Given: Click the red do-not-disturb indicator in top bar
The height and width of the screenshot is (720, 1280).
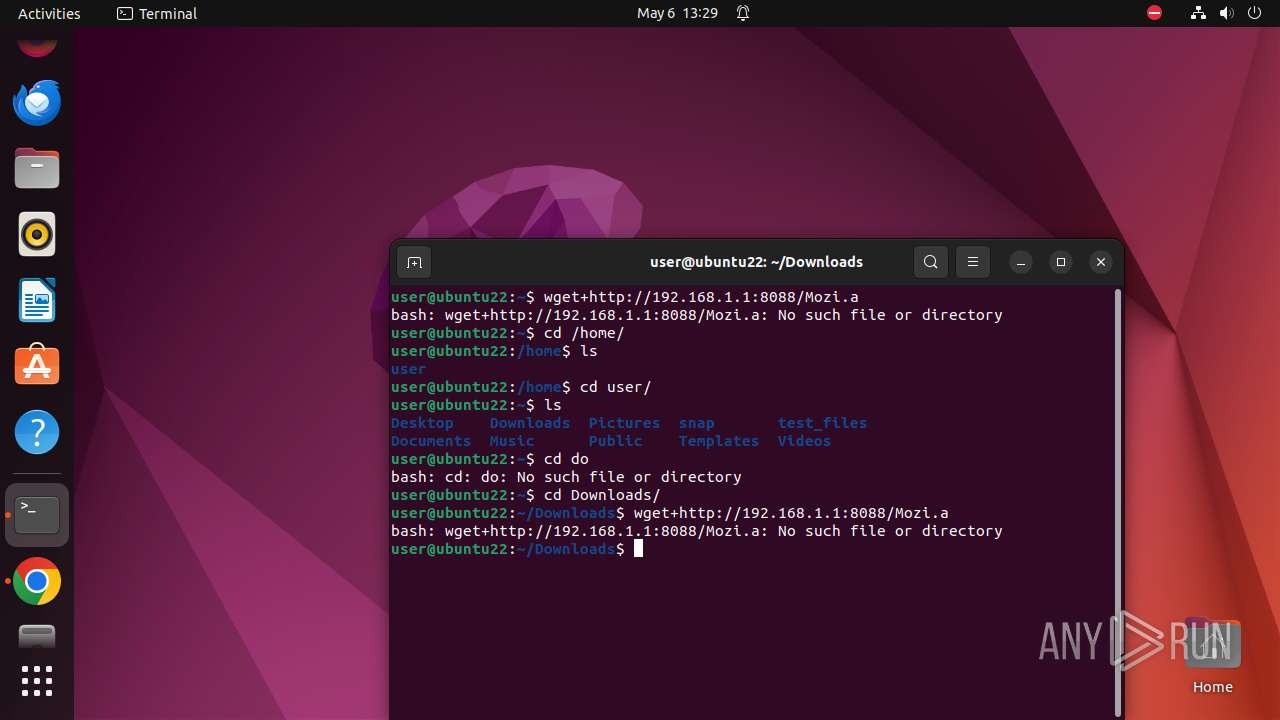Looking at the screenshot, I should pyautogui.click(x=1154, y=13).
